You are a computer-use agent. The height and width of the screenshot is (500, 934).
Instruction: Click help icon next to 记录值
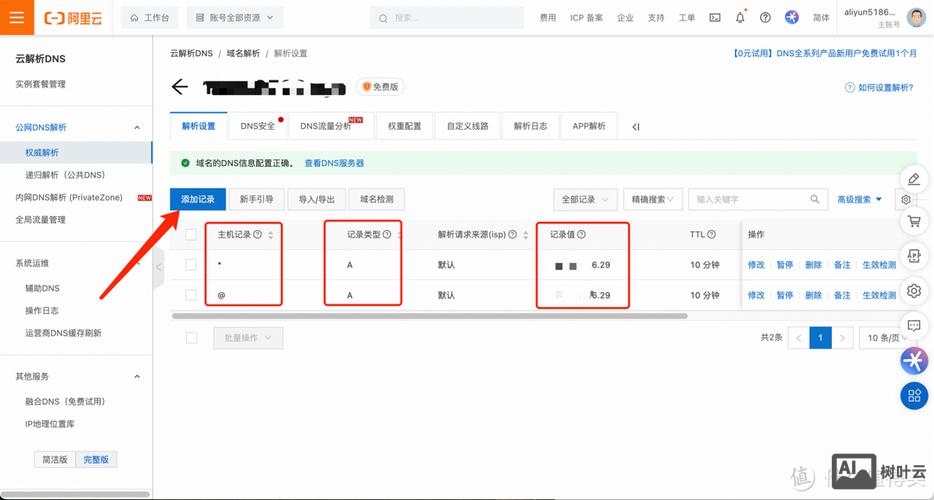[x=581, y=234]
